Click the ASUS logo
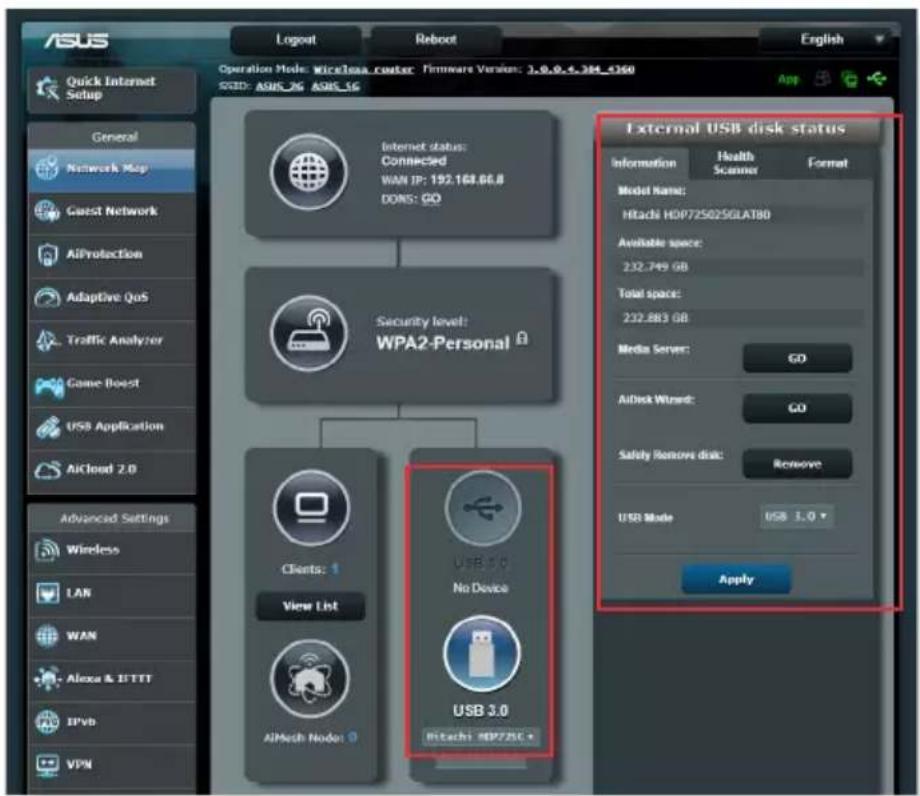The image size is (920, 796). point(76,40)
